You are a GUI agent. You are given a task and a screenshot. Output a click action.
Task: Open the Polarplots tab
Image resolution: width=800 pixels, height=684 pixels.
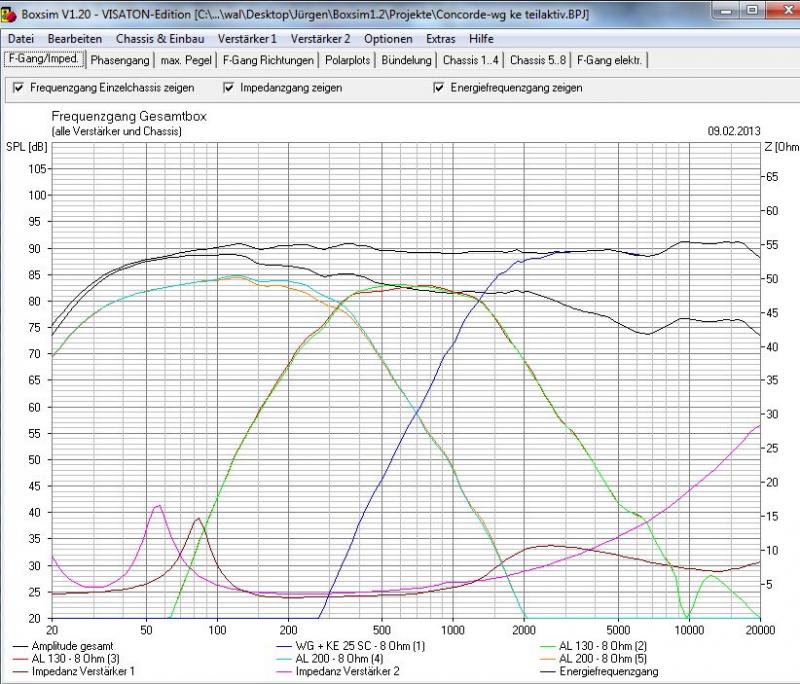tap(347, 60)
